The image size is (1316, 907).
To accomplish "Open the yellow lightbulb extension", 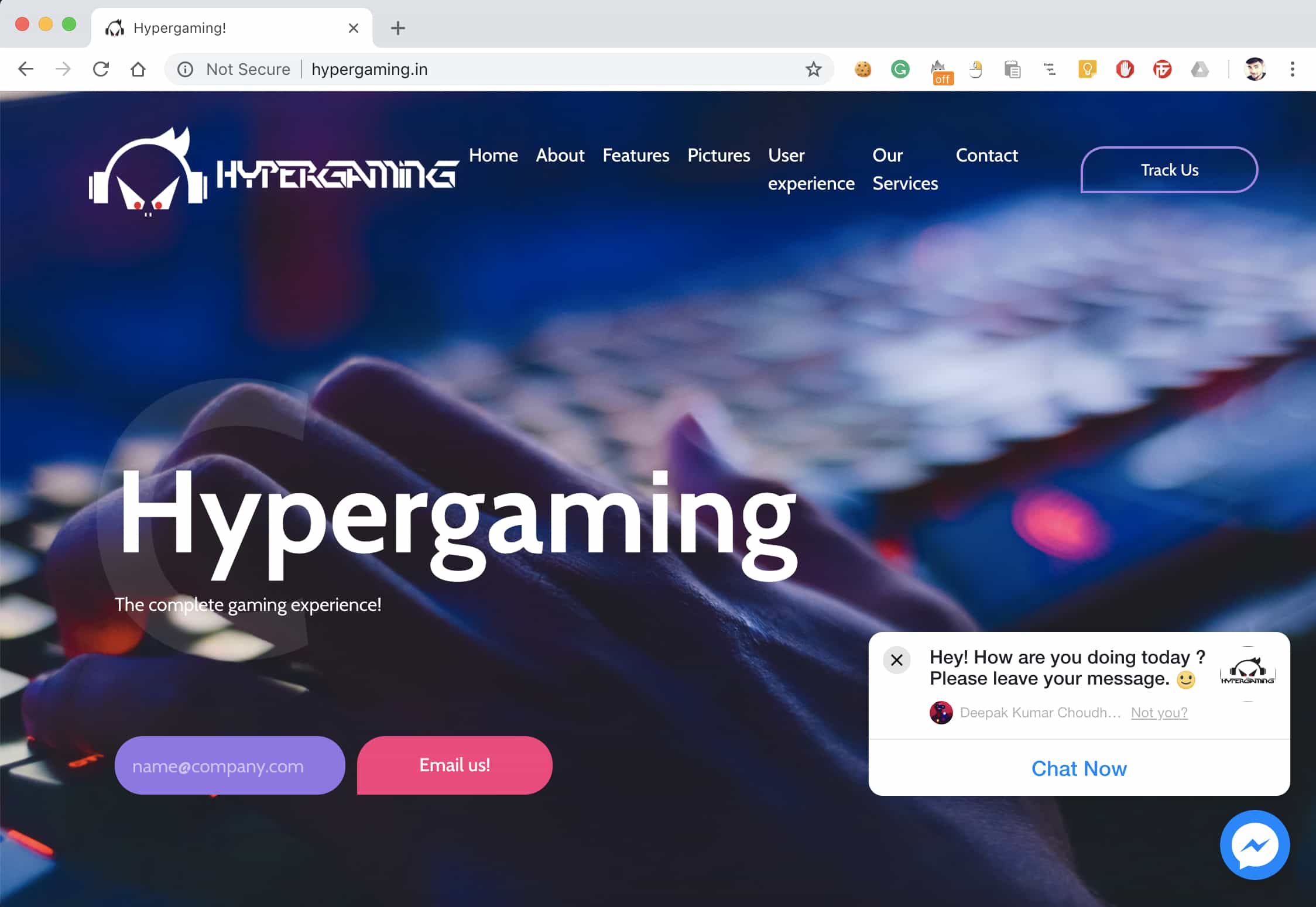I will coord(1087,69).
